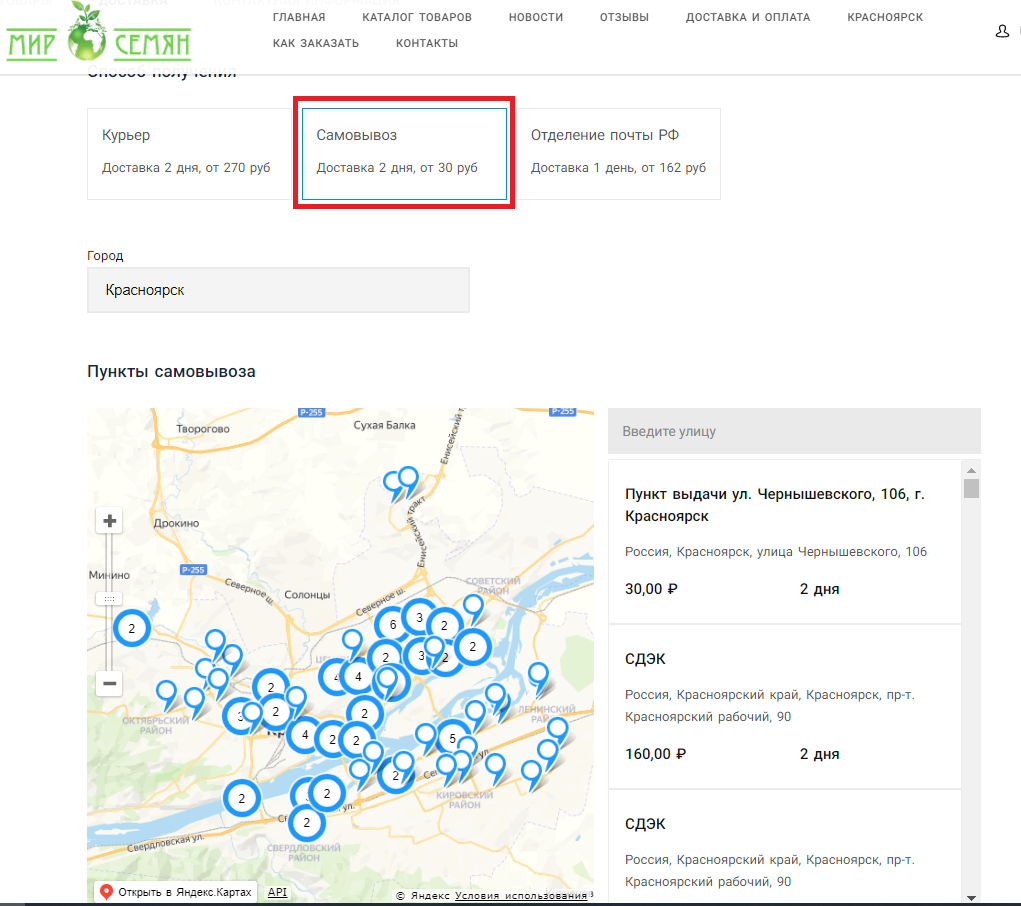Screen dimensions: 1021x906
Task: Choose the Самовывоз delivery option
Action: (x=404, y=154)
